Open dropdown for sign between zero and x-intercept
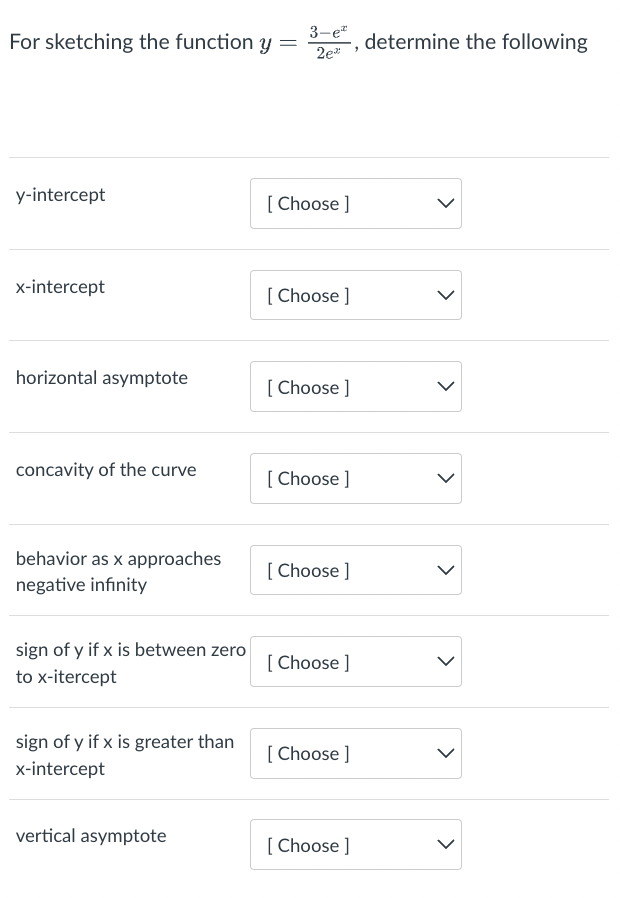The width and height of the screenshot is (620, 898). pos(355,662)
